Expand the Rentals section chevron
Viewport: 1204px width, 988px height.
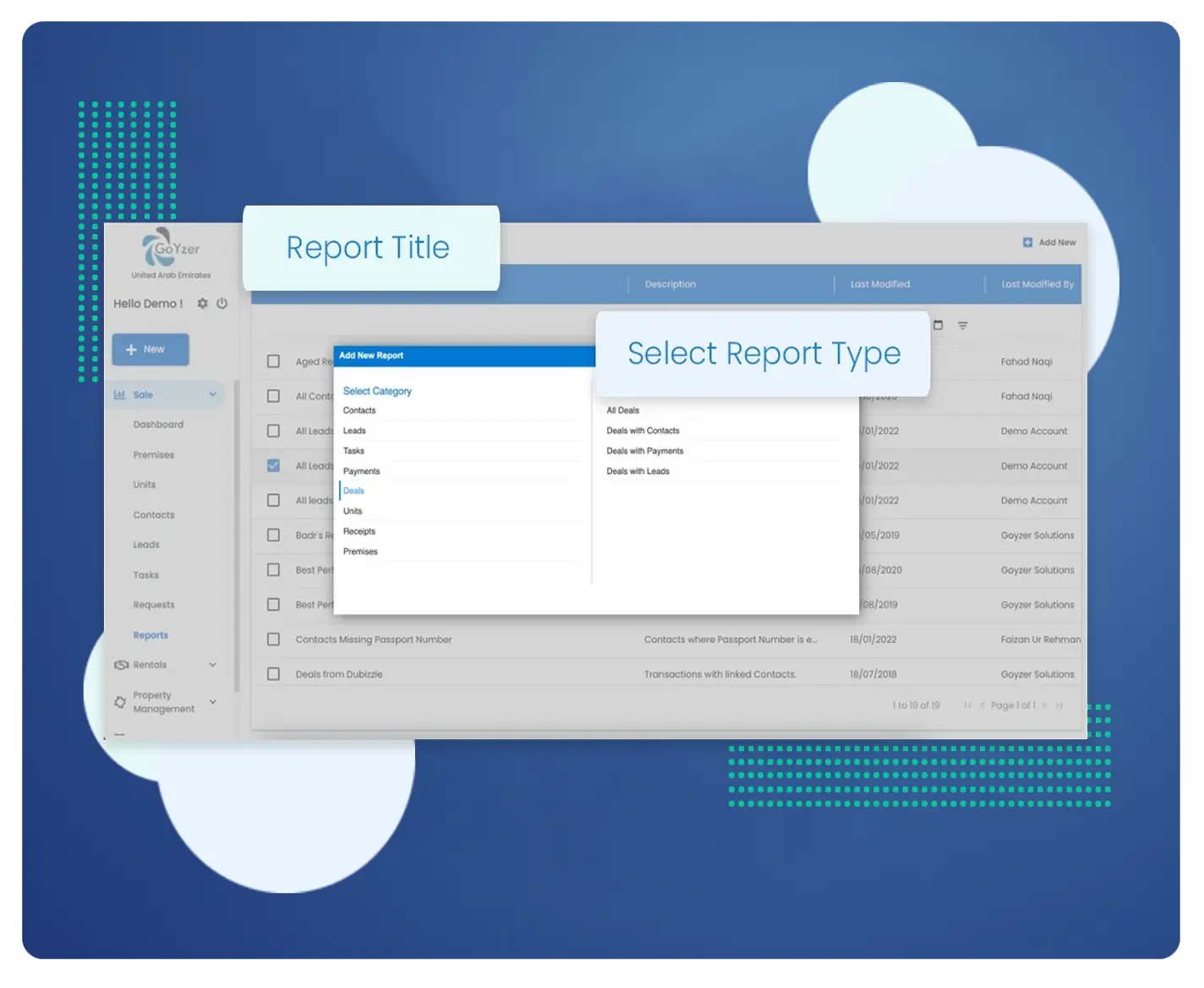[213, 665]
